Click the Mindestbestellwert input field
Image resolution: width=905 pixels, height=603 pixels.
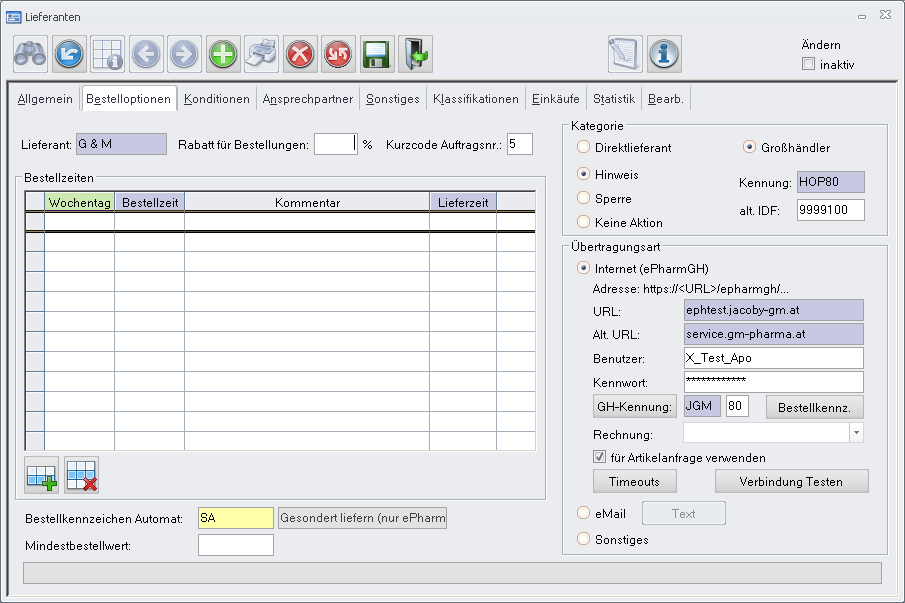[236, 545]
